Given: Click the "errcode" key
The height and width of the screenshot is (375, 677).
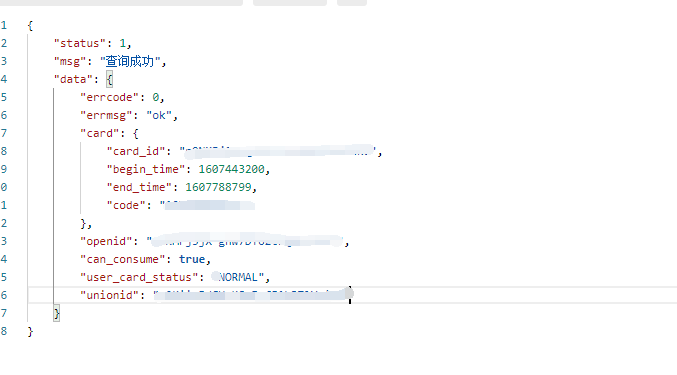Looking at the screenshot, I should [110, 98].
